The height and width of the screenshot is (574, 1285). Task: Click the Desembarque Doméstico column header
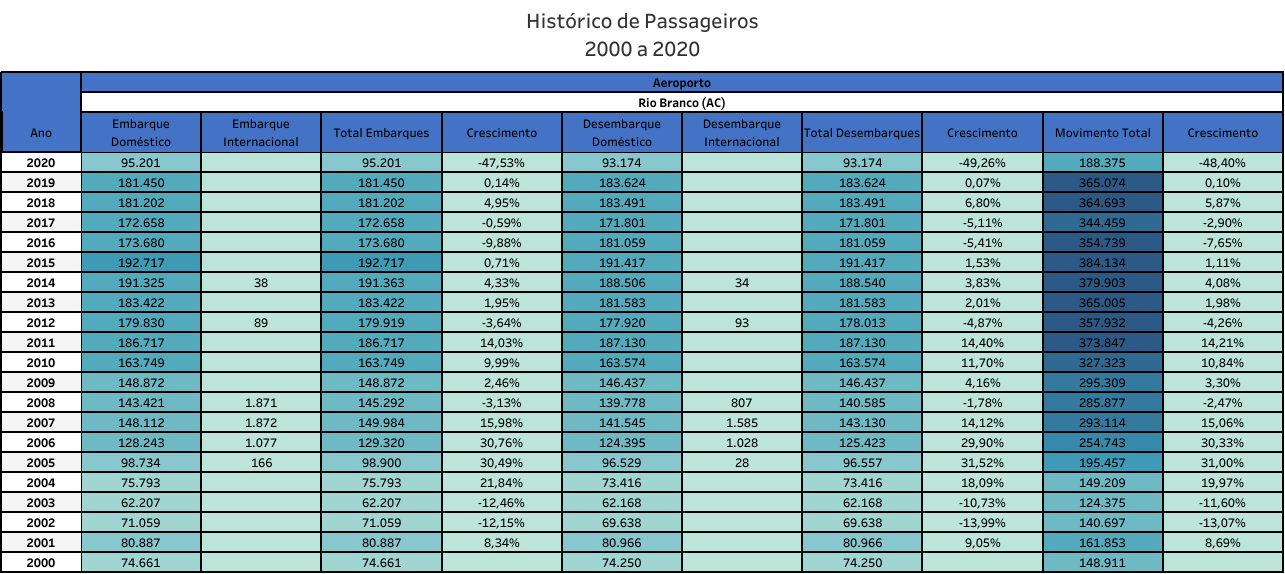[x=621, y=133]
